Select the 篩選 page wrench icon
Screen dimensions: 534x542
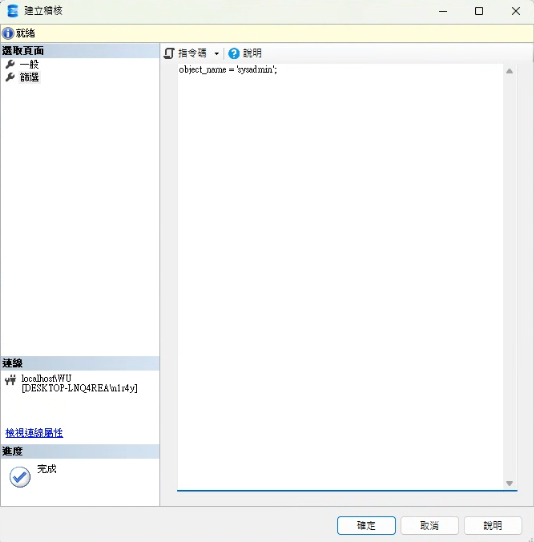click(10, 77)
